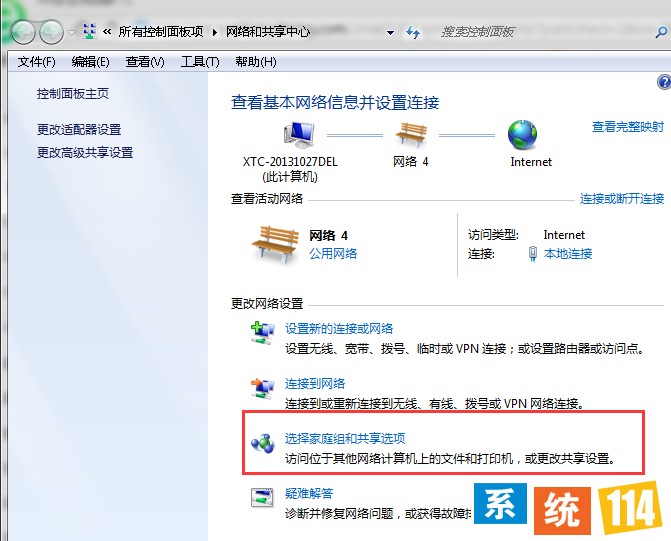Click 设置新的连接或网络 icon
This screenshot has height=541, width=671.
pyautogui.click(x=262, y=333)
